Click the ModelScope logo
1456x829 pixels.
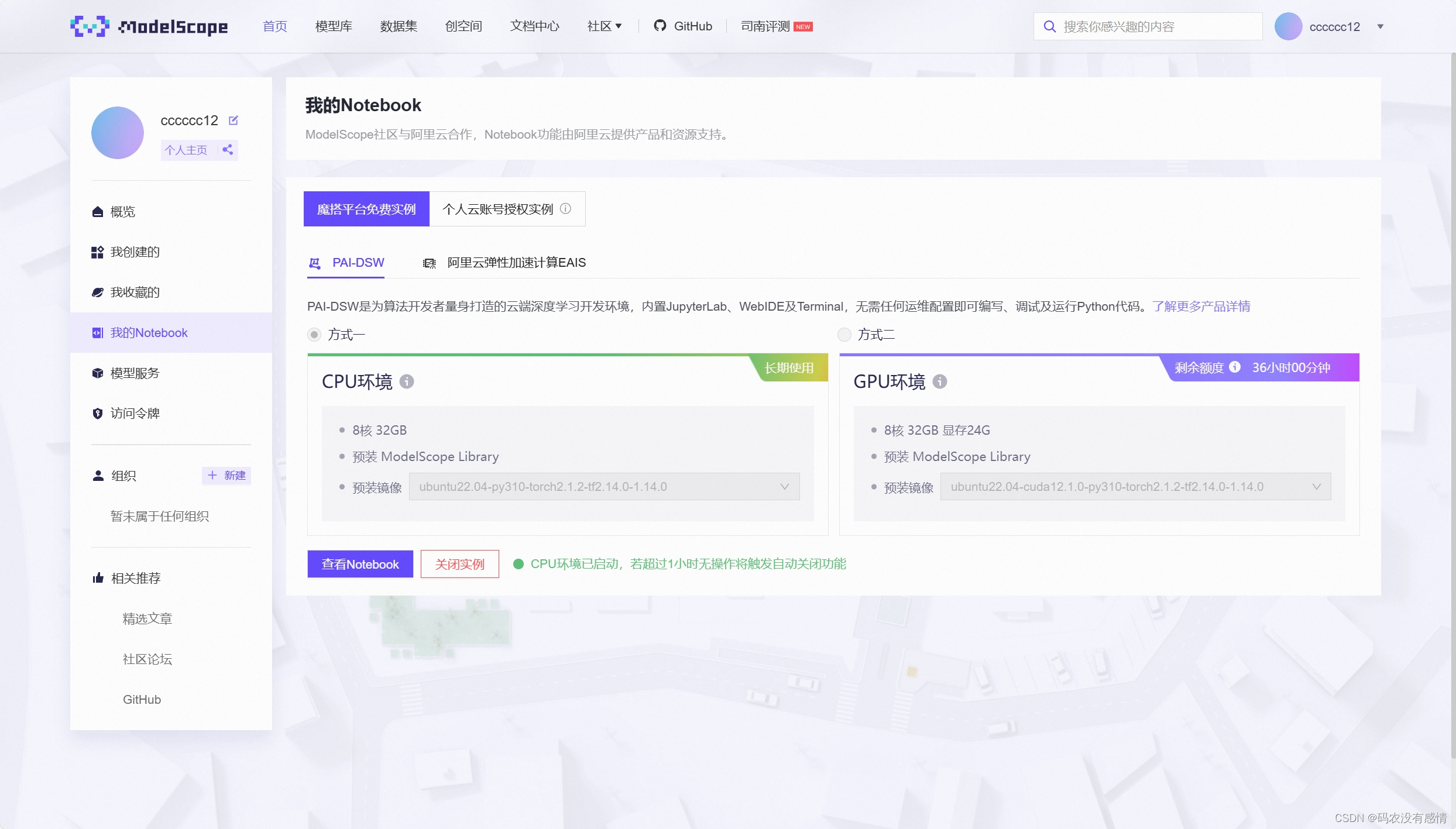click(x=149, y=26)
